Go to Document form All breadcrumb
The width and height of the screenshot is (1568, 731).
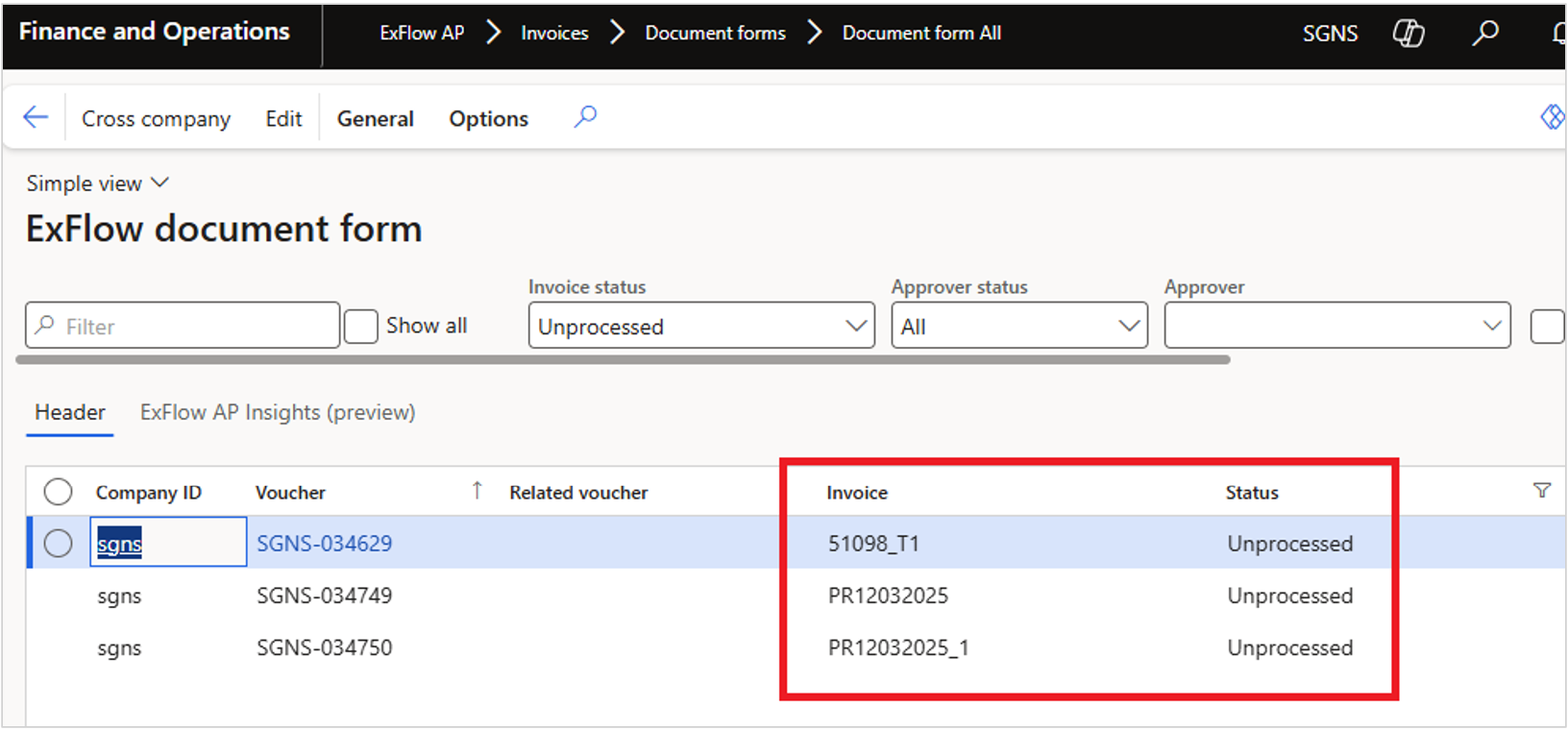(x=922, y=33)
